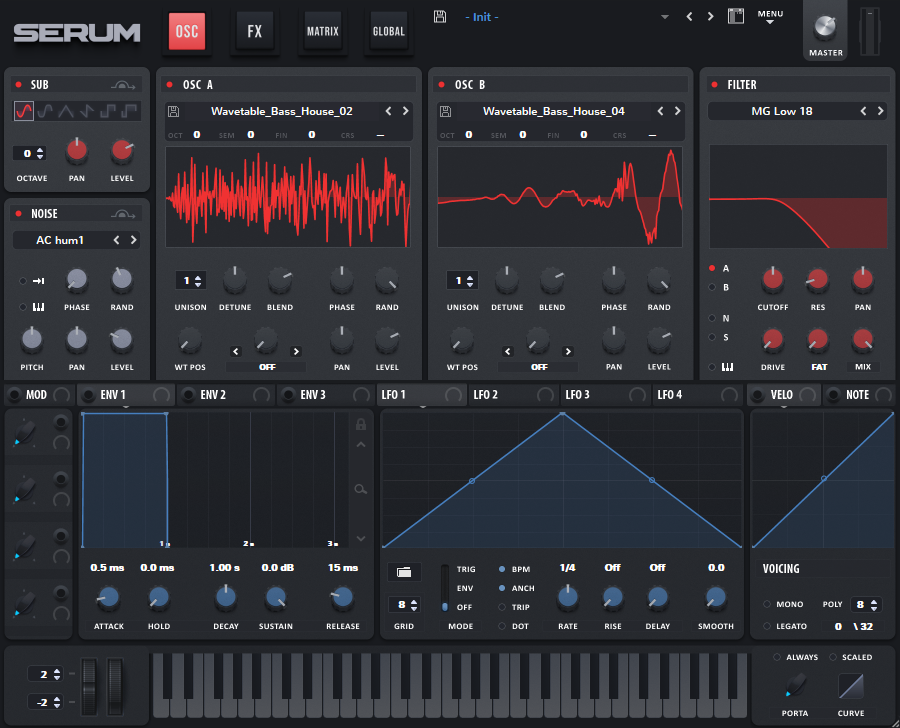Click the noise keytrack piano icon

(38, 307)
